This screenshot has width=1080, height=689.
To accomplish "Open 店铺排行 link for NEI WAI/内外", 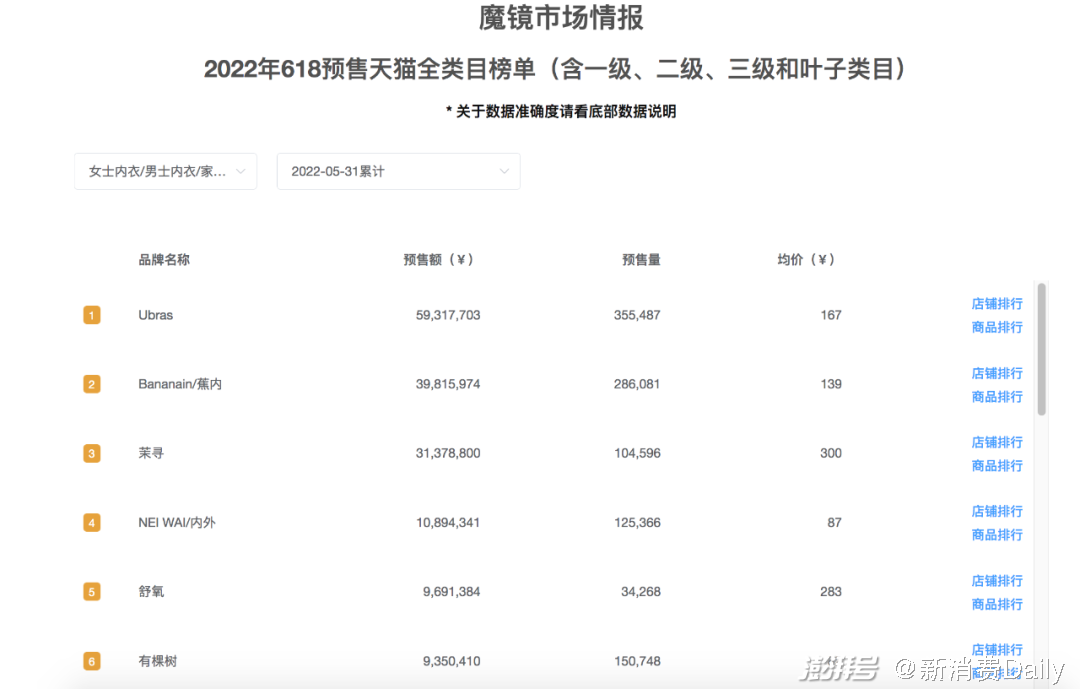I will (997, 511).
